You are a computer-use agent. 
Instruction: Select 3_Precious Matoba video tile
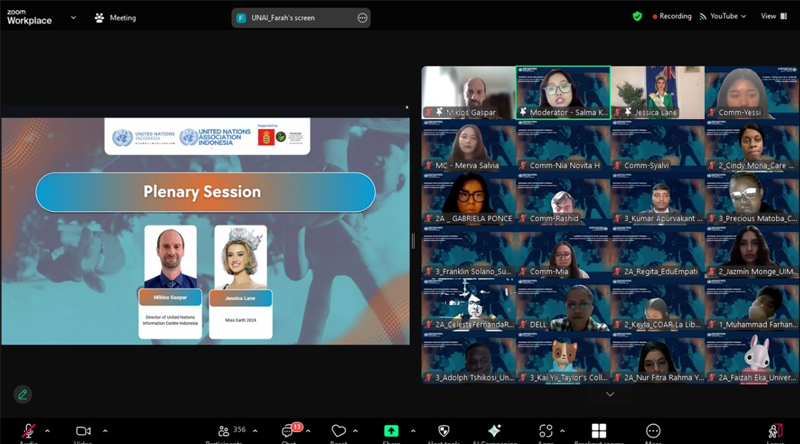tap(753, 199)
